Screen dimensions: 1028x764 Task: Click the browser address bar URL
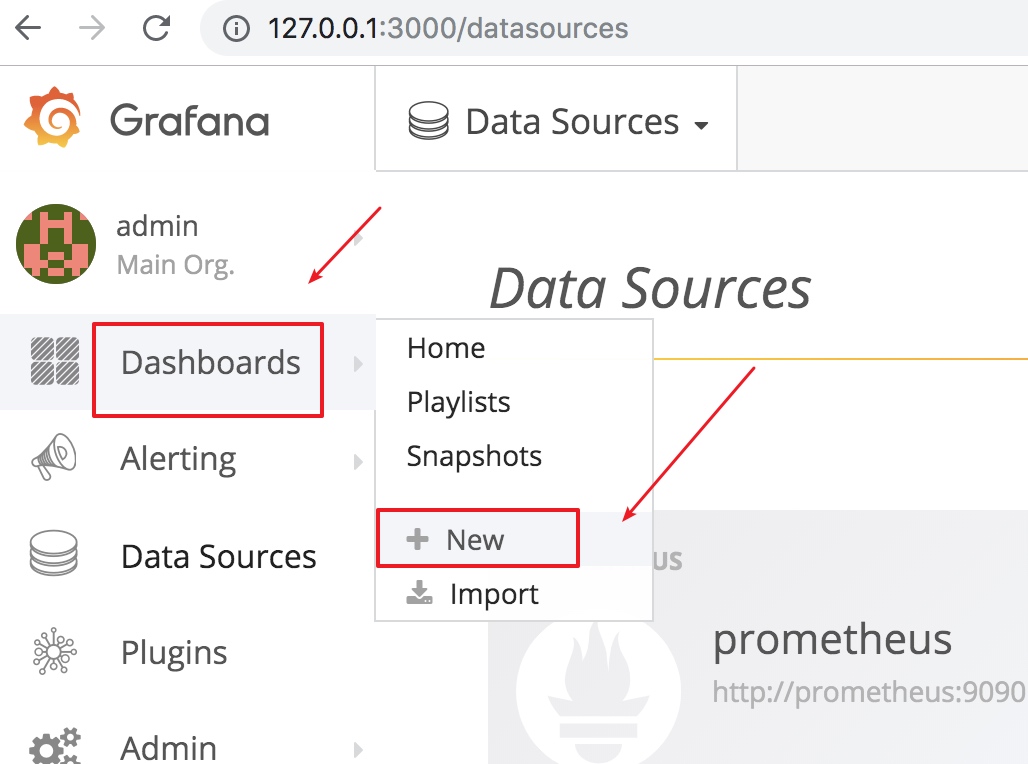(448, 28)
